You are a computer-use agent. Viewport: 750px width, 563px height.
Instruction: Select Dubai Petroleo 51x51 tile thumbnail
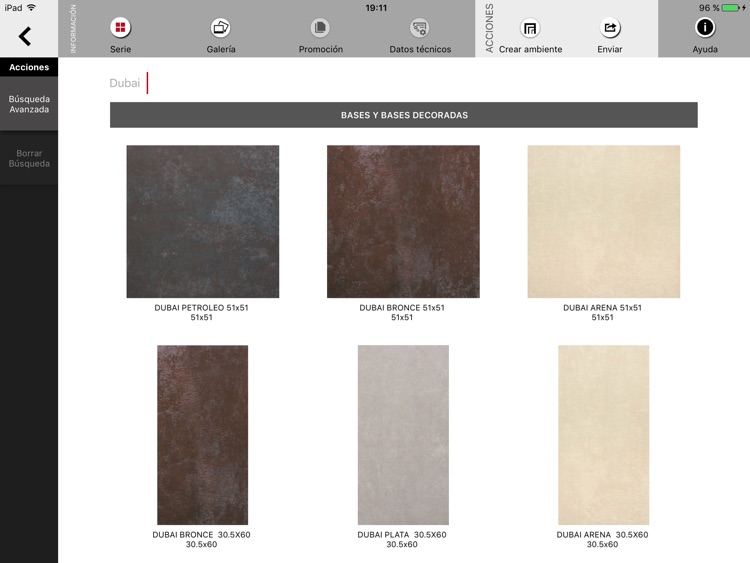click(202, 221)
